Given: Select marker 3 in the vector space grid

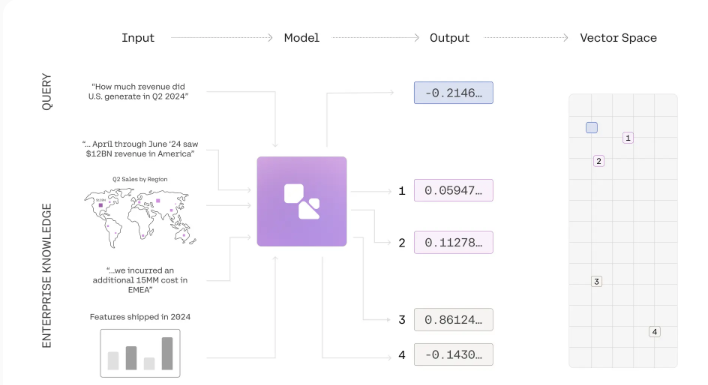Looking at the screenshot, I should (x=596, y=282).
